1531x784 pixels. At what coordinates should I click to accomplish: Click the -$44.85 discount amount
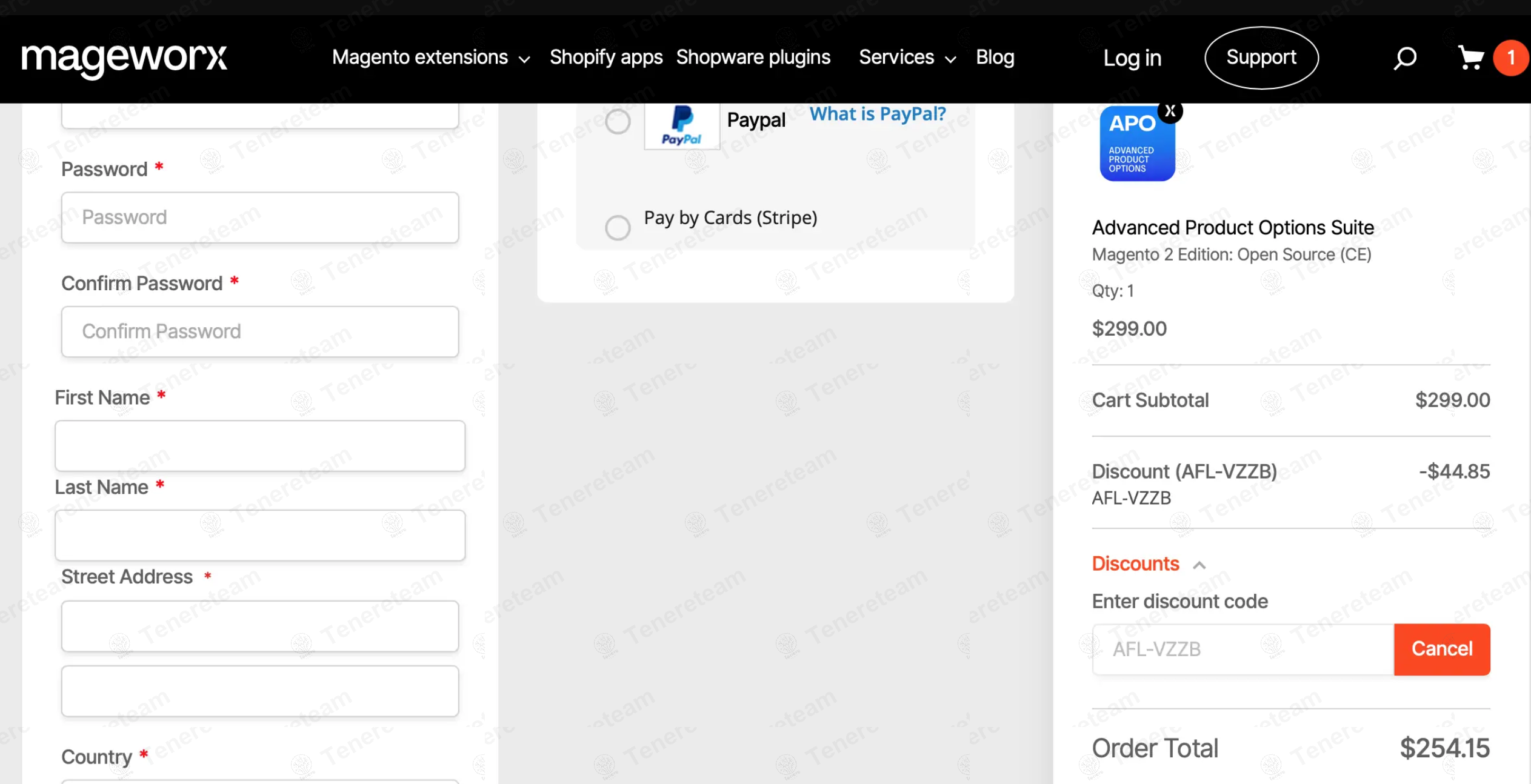(1454, 471)
